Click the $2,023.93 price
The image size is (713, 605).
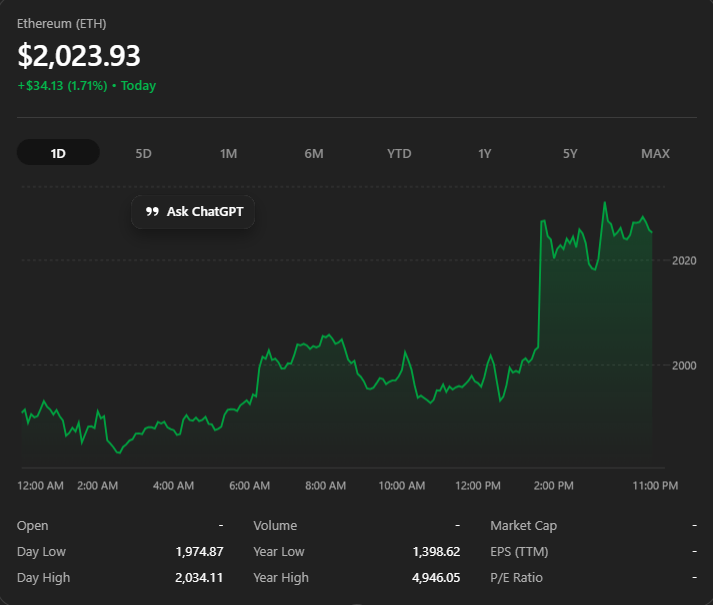click(79, 55)
